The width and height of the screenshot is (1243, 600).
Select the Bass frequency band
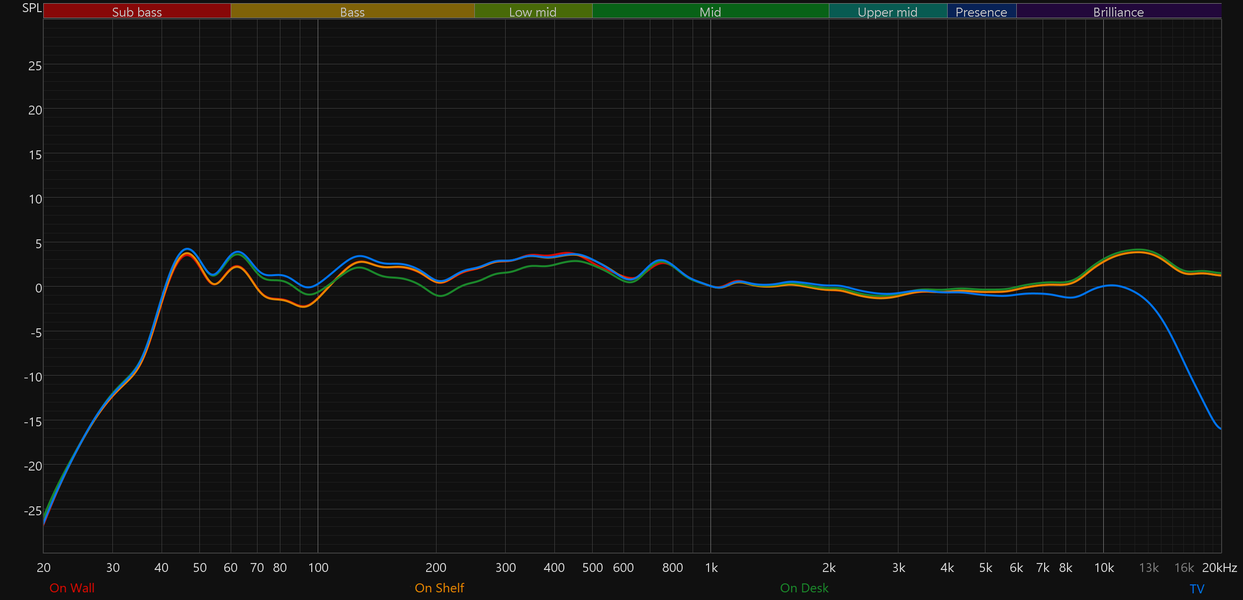[352, 12]
